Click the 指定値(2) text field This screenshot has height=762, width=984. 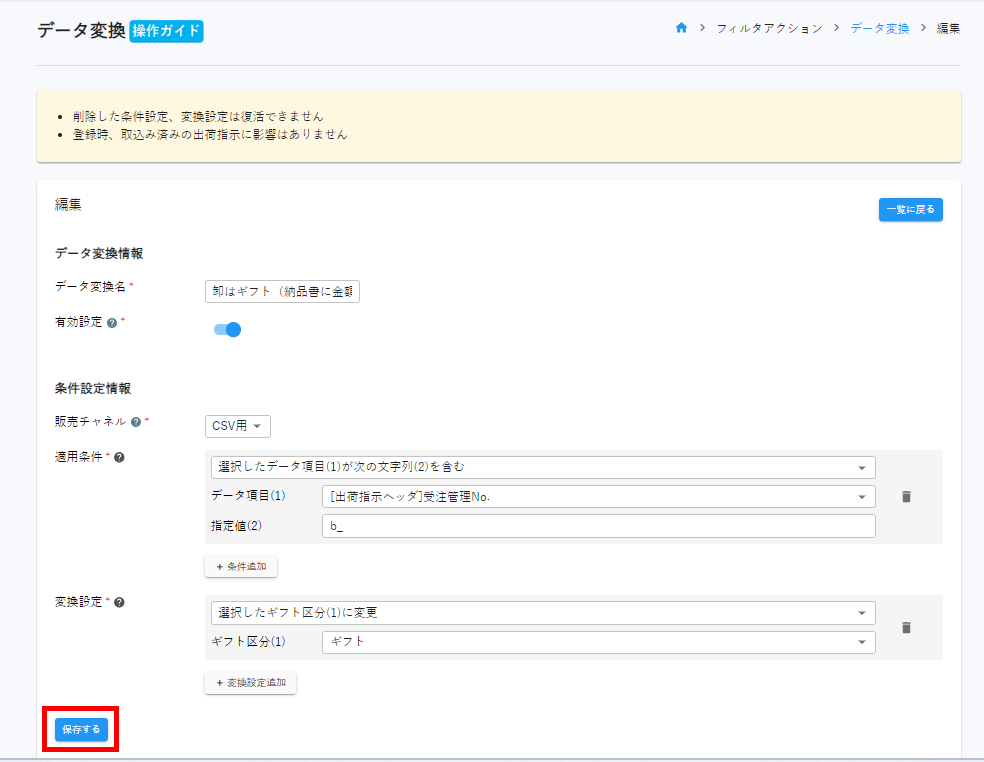[x=598, y=526]
